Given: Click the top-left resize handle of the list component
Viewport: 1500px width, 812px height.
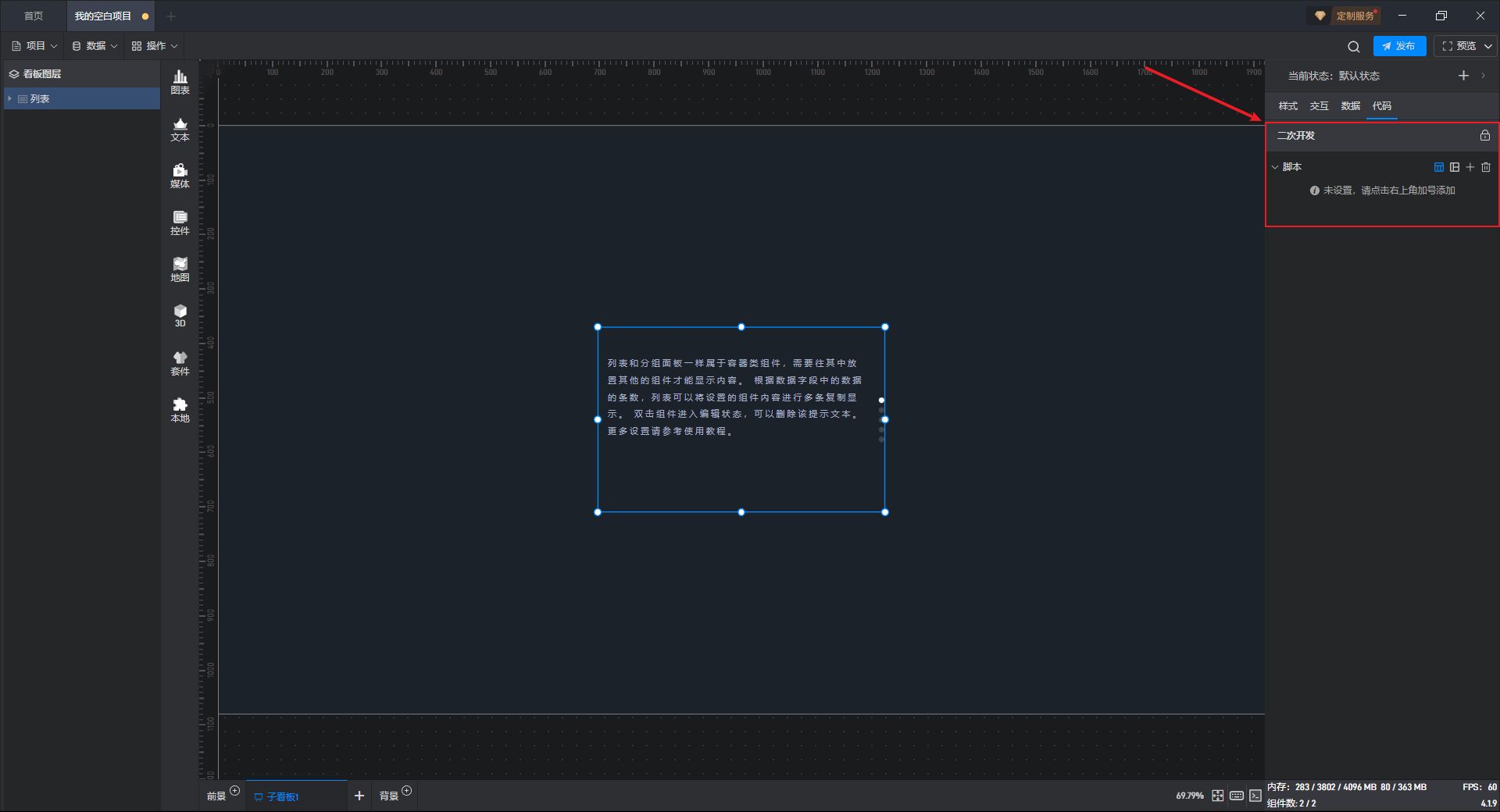Looking at the screenshot, I should pos(598,327).
